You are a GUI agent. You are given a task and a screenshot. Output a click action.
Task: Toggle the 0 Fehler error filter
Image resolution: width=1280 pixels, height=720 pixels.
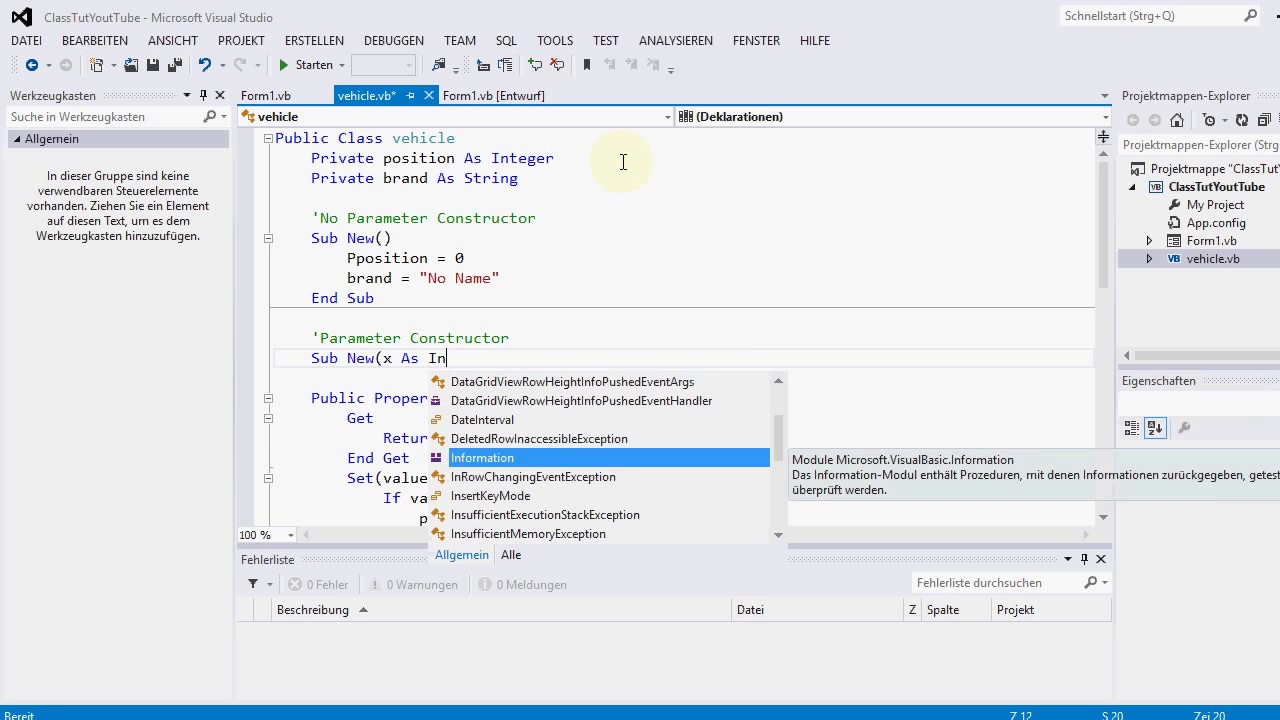tap(318, 585)
